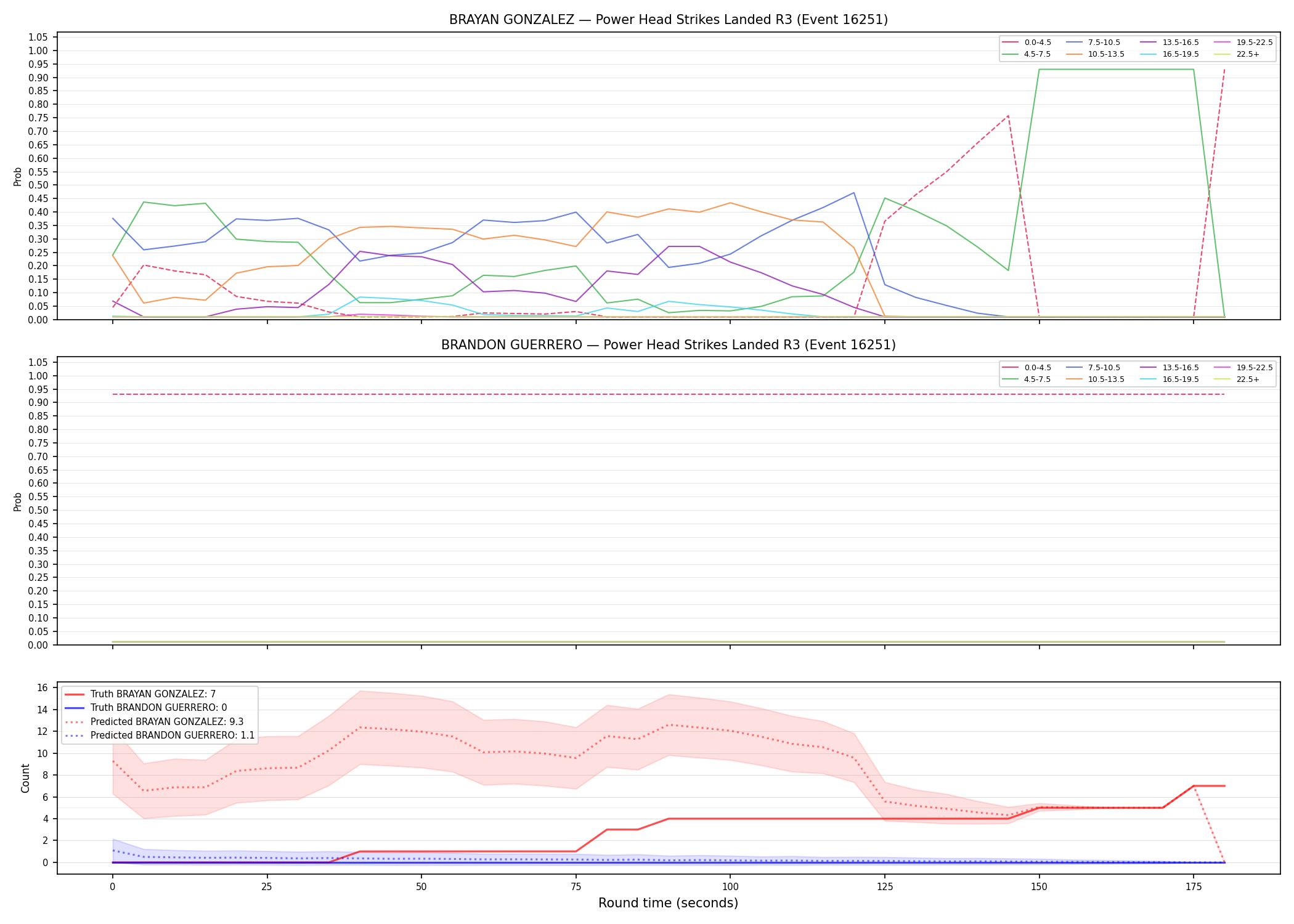Click the 1.05 tick on the Gonzalez chart y-axis
This screenshot has width=1294, height=924.
[38, 38]
